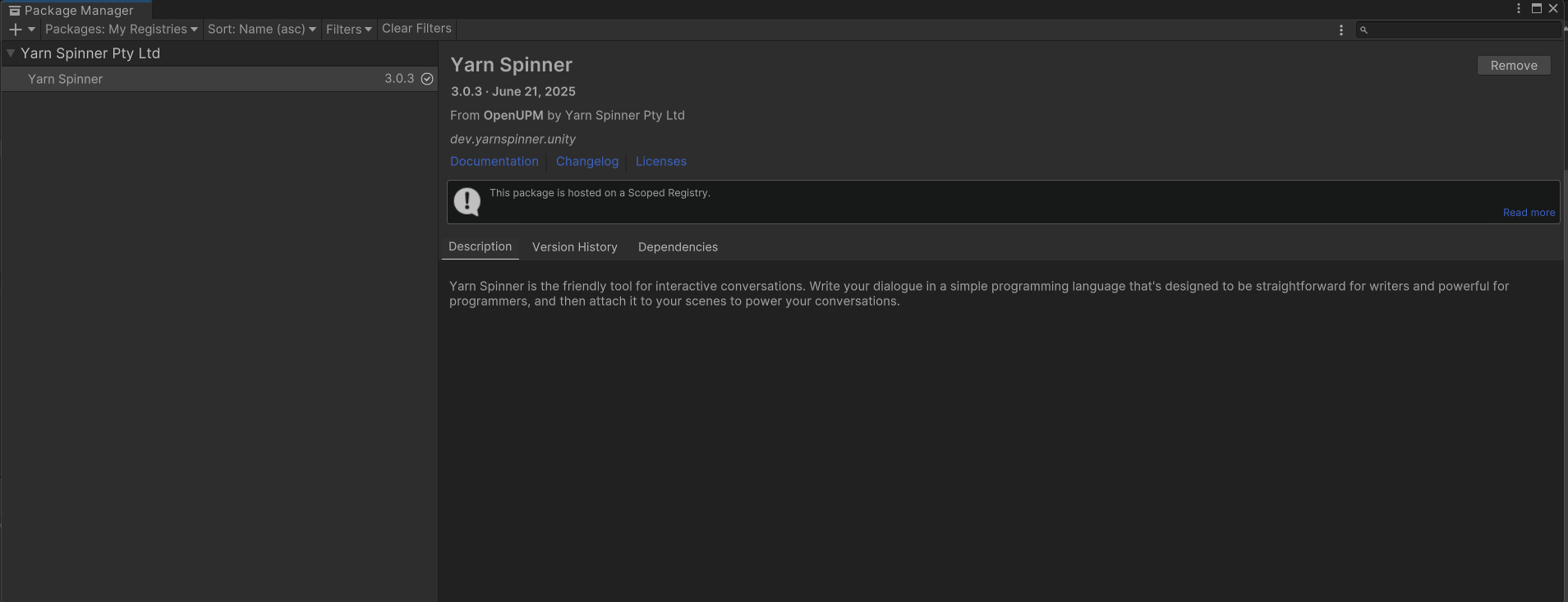Collapse the Yarn Spinner Pty Ltd group
Screen dimensions: 1568x602
11,53
